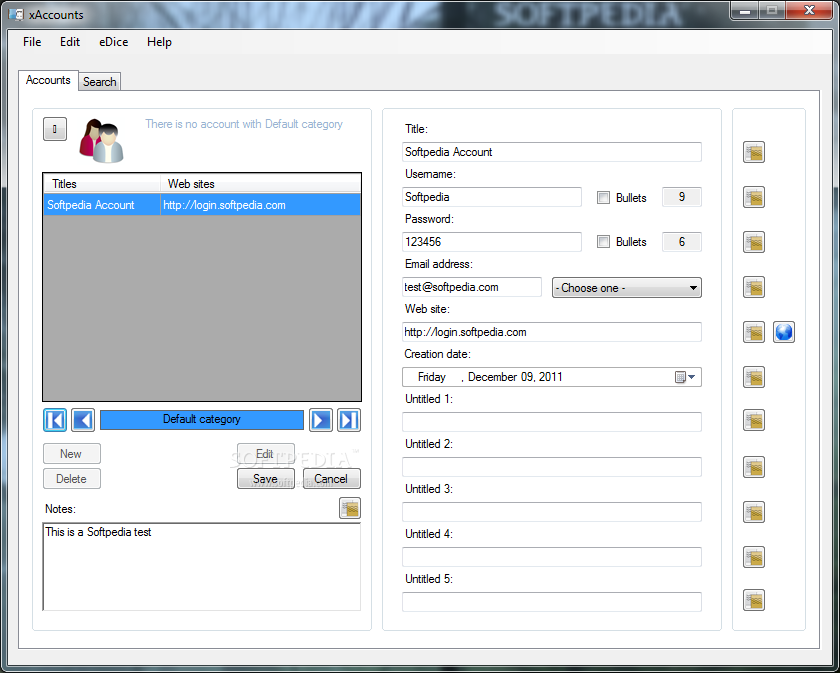
Task: Click the Email address input field
Action: (x=472, y=287)
